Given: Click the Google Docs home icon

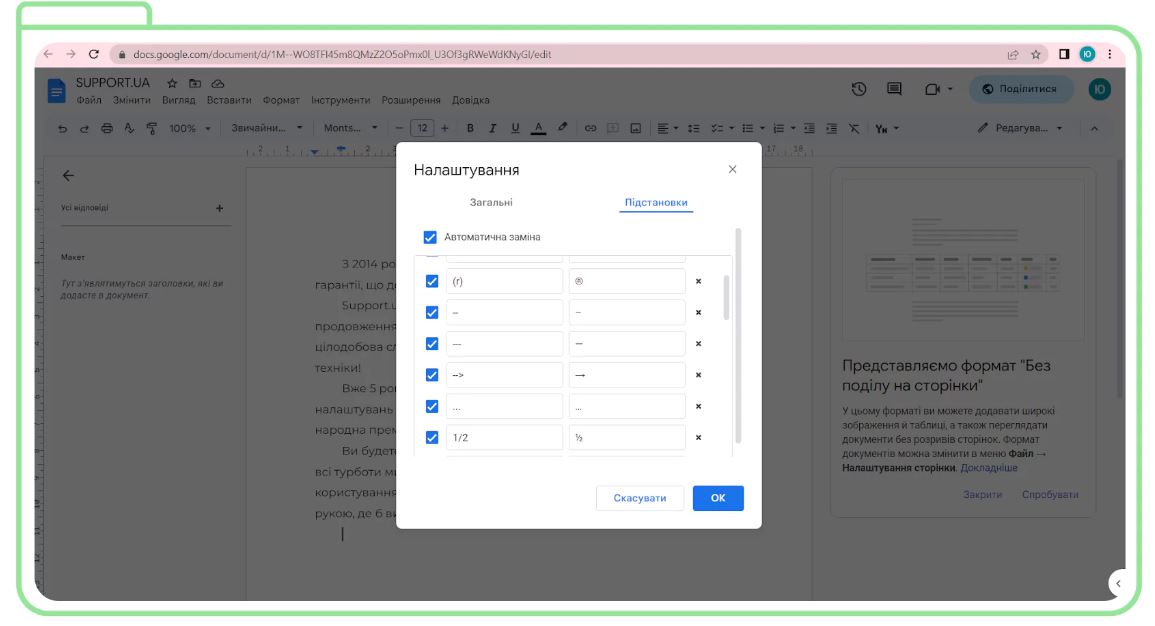Looking at the screenshot, I should click(x=56, y=91).
